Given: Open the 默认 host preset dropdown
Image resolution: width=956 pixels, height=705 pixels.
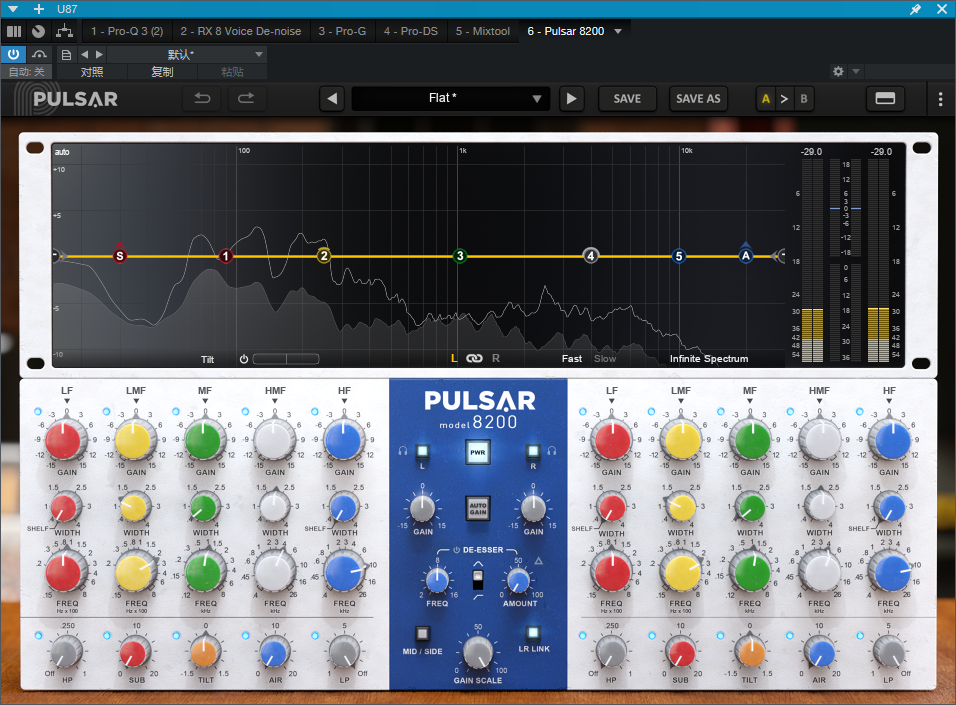Looking at the screenshot, I should pos(187,55).
